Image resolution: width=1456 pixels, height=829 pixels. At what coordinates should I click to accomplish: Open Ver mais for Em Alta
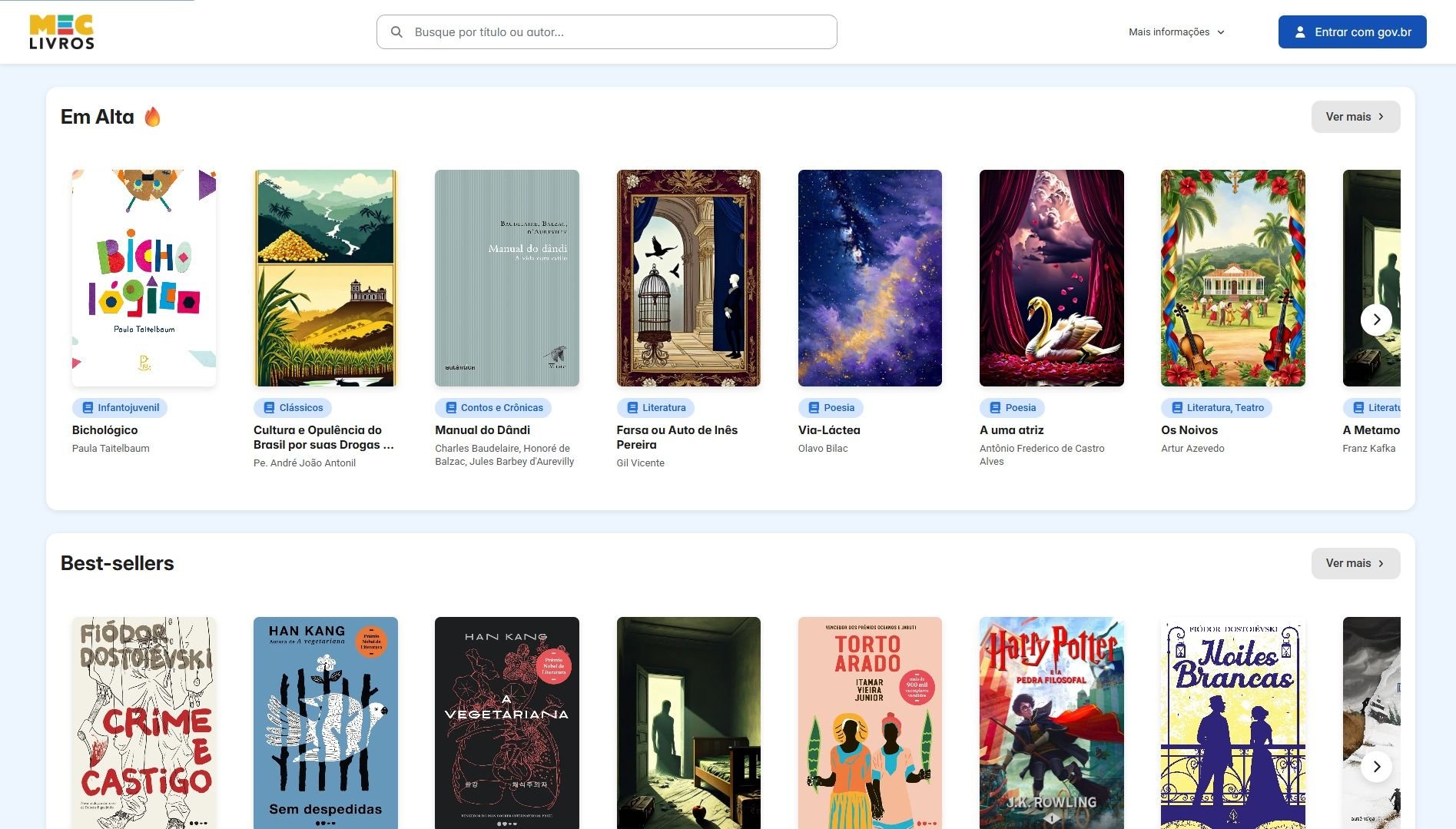point(1355,117)
